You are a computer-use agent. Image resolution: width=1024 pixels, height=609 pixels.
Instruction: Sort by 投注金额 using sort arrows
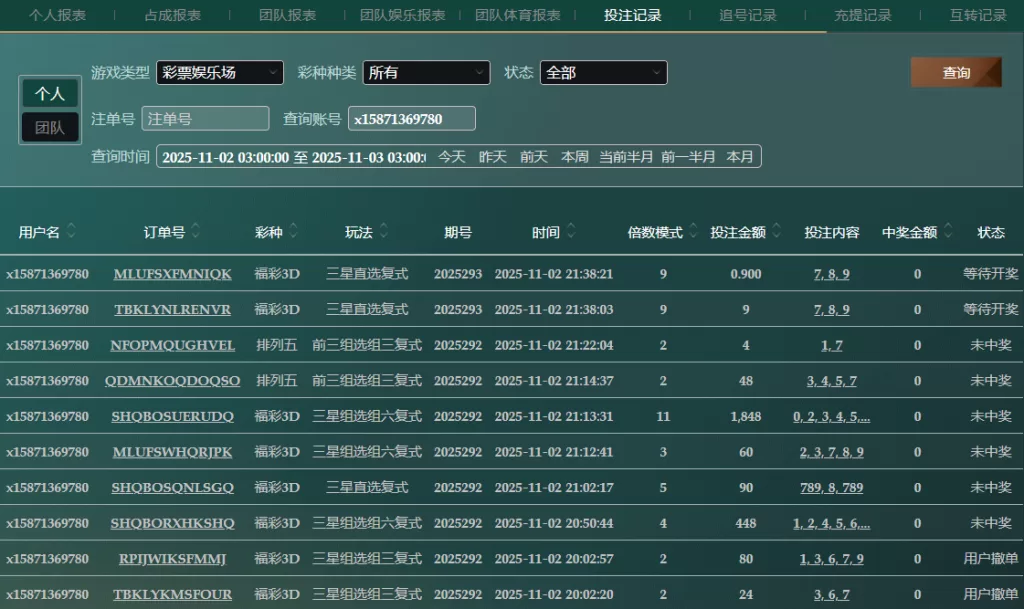coord(777,232)
